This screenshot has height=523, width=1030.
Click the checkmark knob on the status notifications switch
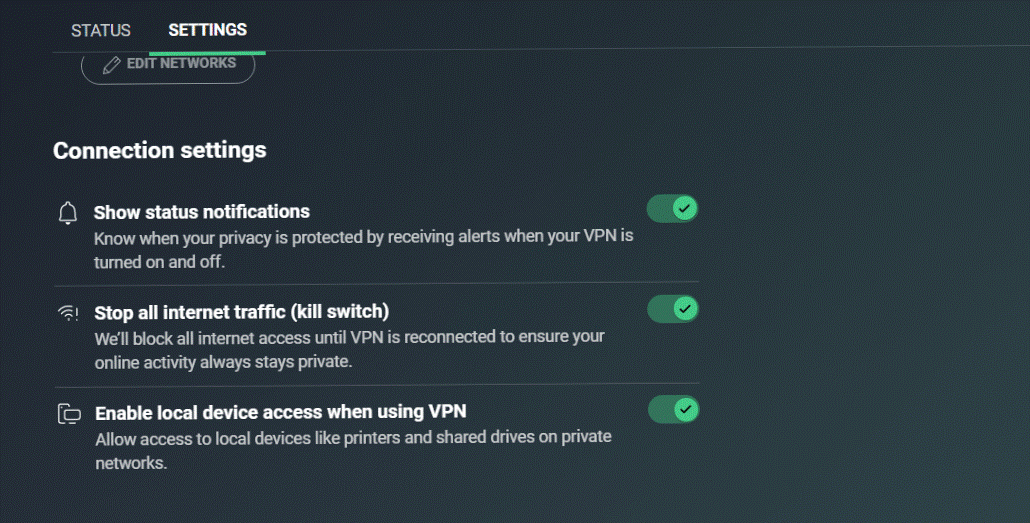coord(684,209)
